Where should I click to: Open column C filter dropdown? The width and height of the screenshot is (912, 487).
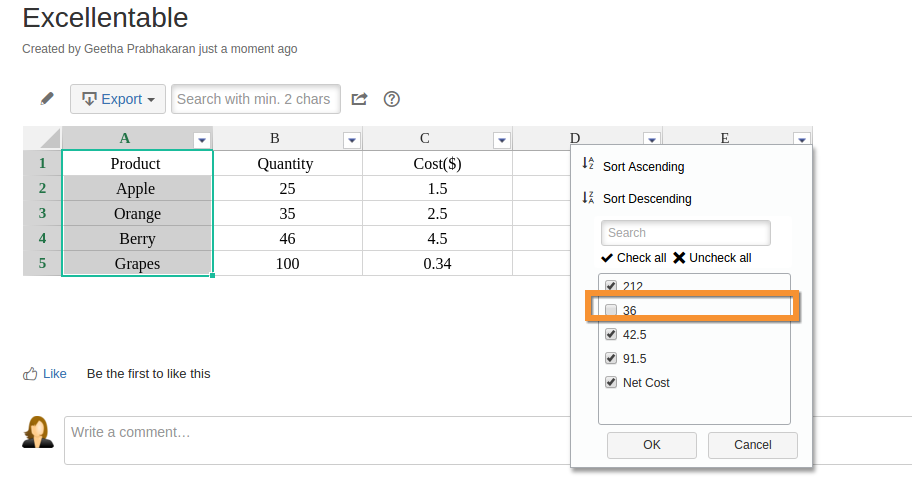click(x=502, y=140)
